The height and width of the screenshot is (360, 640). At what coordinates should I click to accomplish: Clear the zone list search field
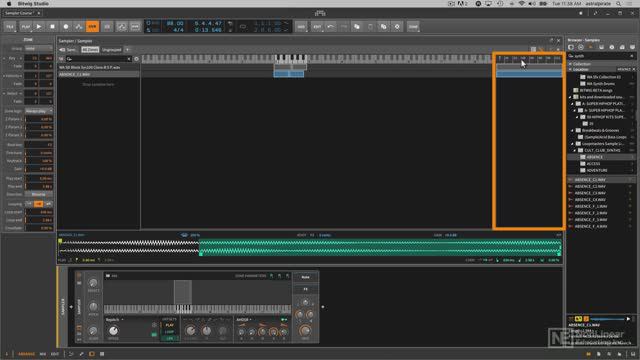[129, 59]
